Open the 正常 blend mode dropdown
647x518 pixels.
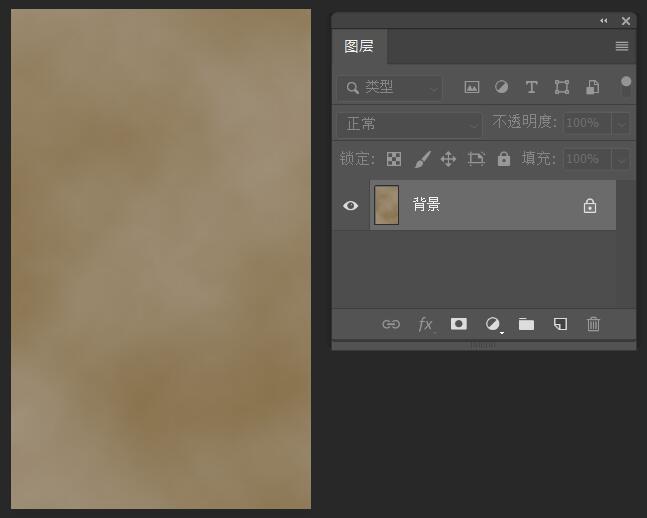[x=410, y=124]
